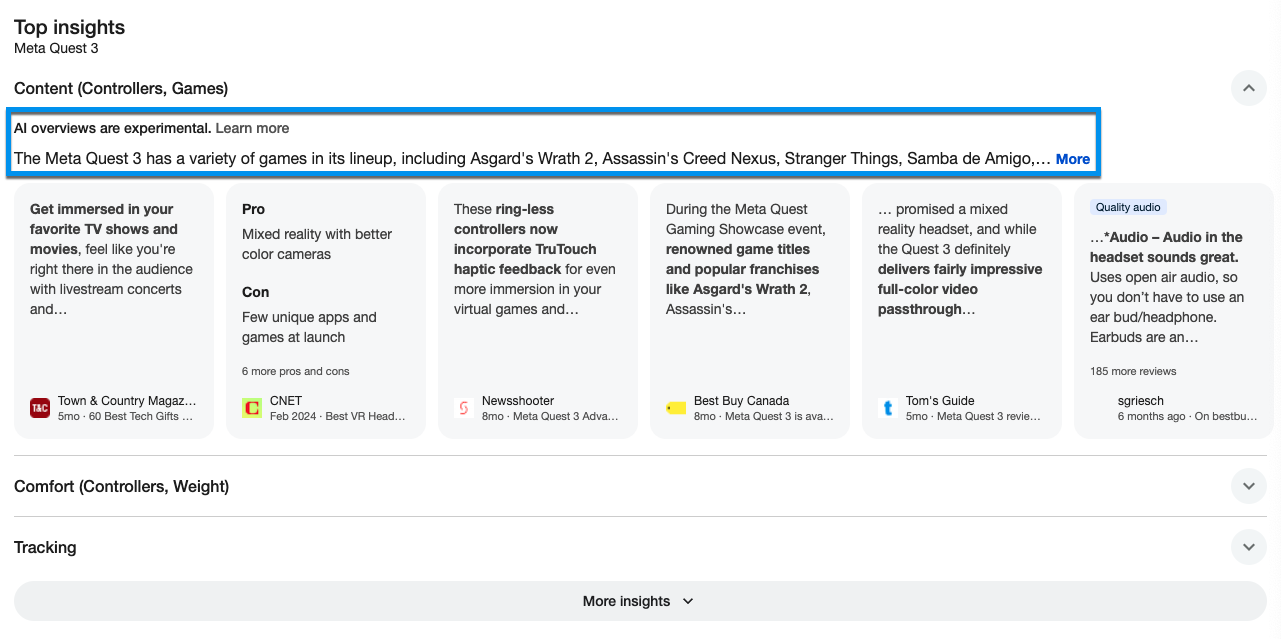Expand the Comfort (Controllers, Weight) section

coord(1248,486)
